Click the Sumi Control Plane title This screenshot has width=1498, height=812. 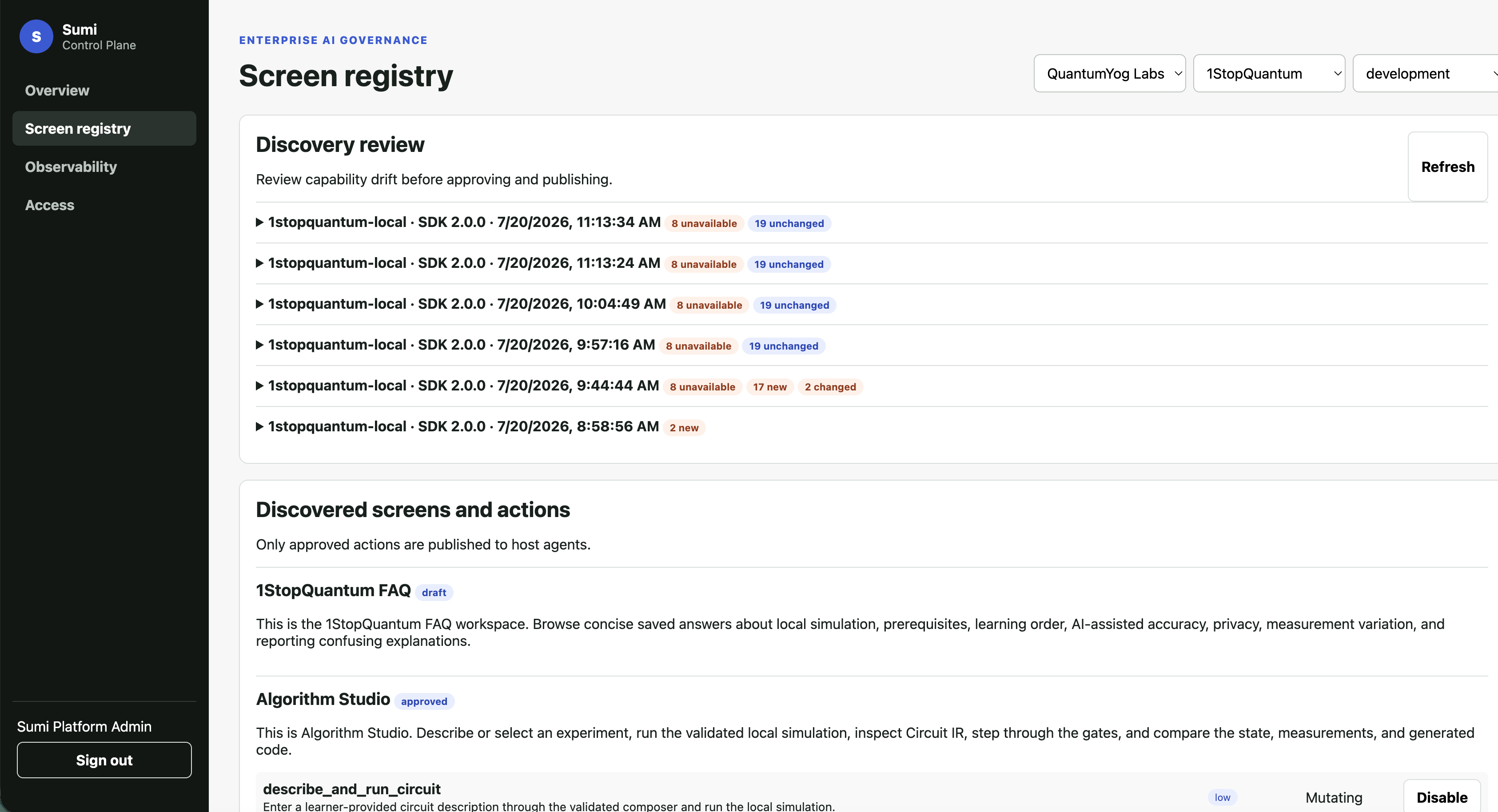coord(99,36)
